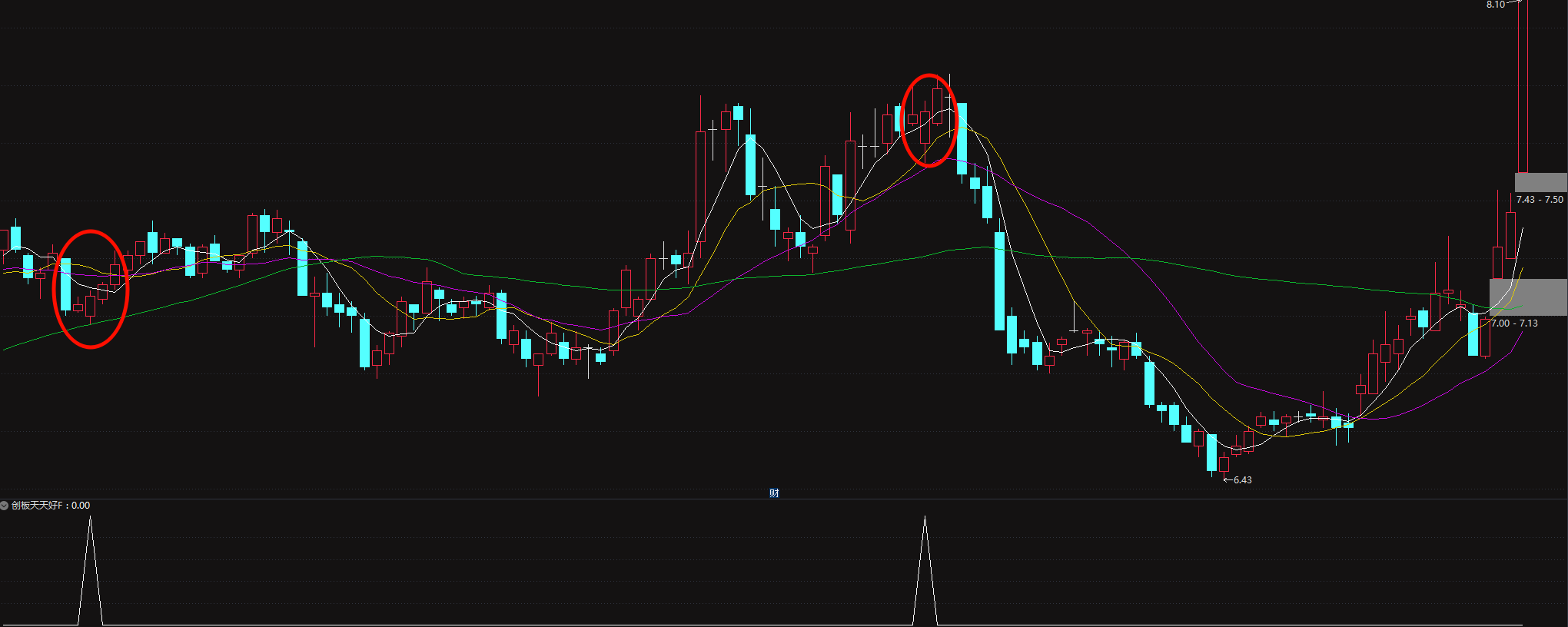This screenshot has width=1568, height=627.
Task: Click the 8.10 high price label
Action: click(x=1495, y=5)
